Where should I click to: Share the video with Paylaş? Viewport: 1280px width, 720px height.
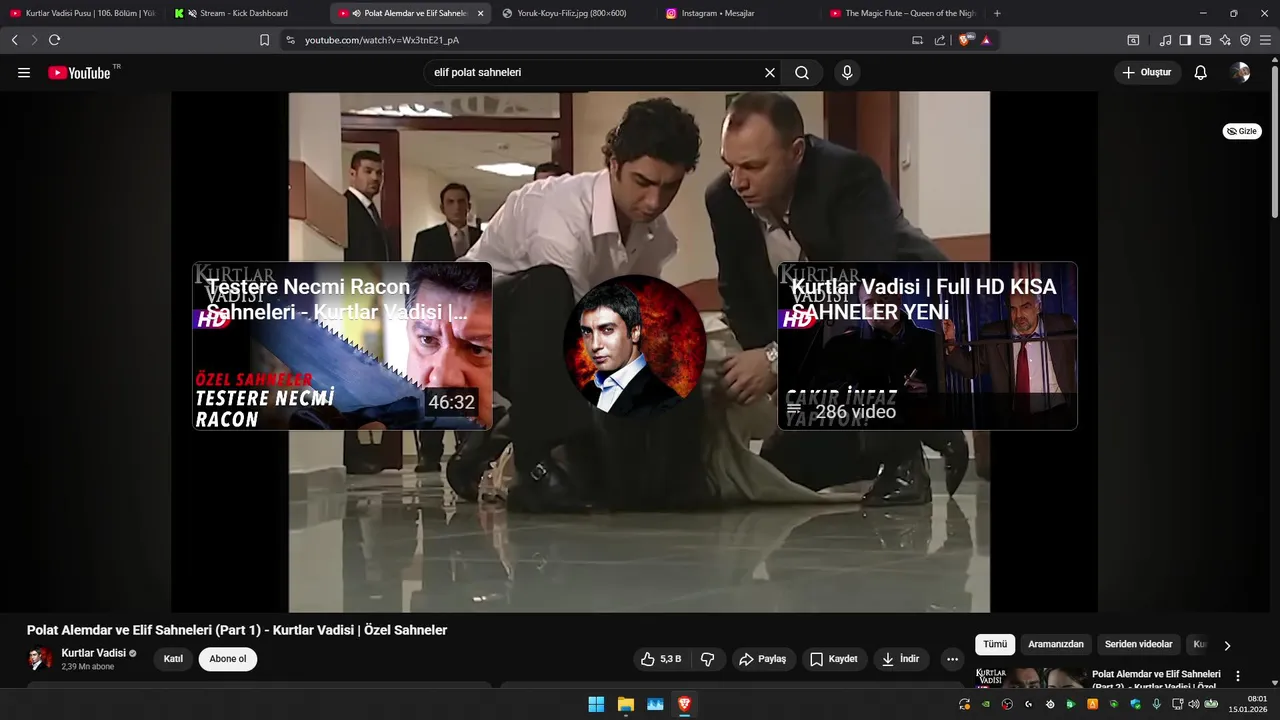pos(762,659)
